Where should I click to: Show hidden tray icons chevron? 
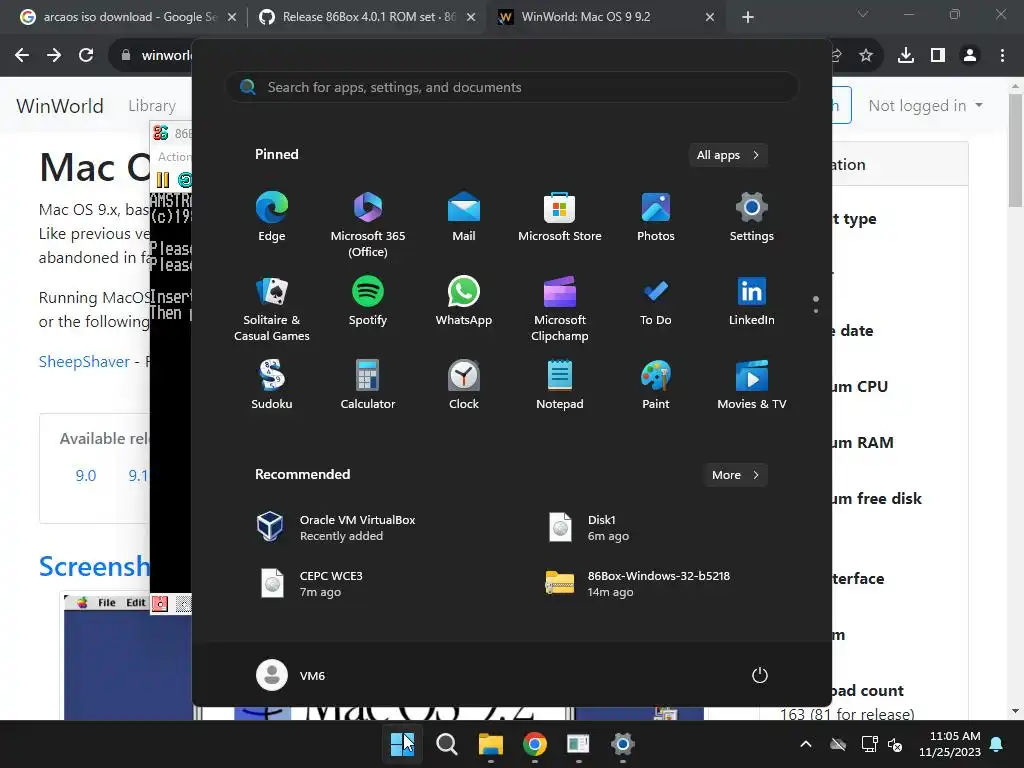[806, 744]
